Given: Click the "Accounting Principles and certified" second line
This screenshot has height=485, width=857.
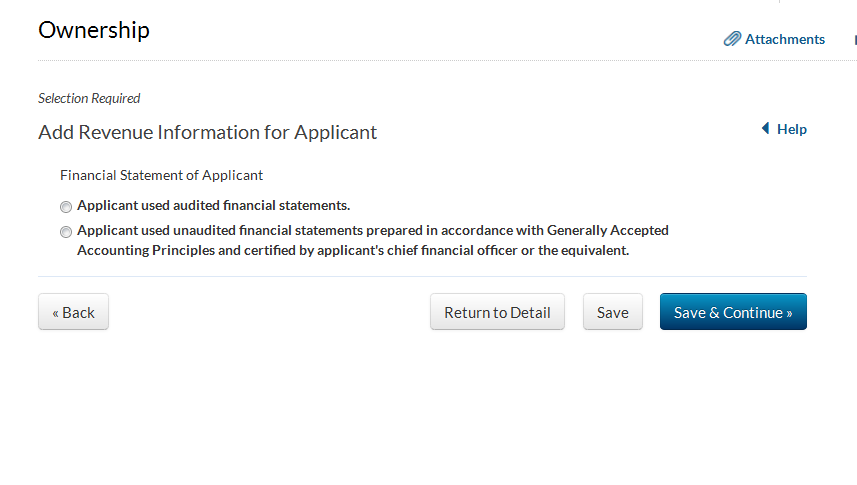Looking at the screenshot, I should (x=352, y=250).
